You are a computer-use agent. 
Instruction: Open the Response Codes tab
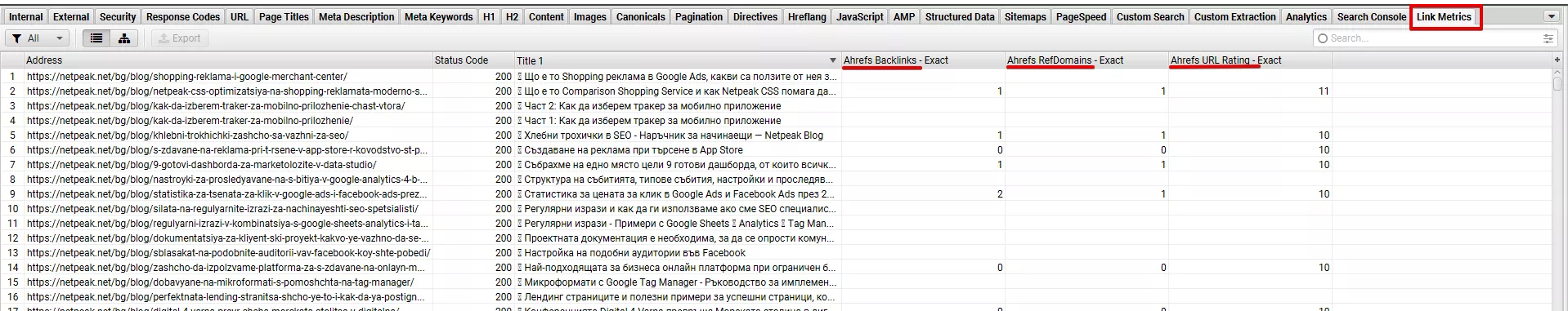(183, 16)
